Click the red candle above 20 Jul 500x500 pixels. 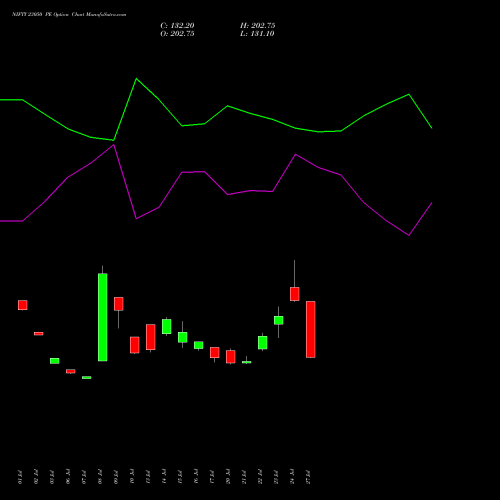point(231,356)
